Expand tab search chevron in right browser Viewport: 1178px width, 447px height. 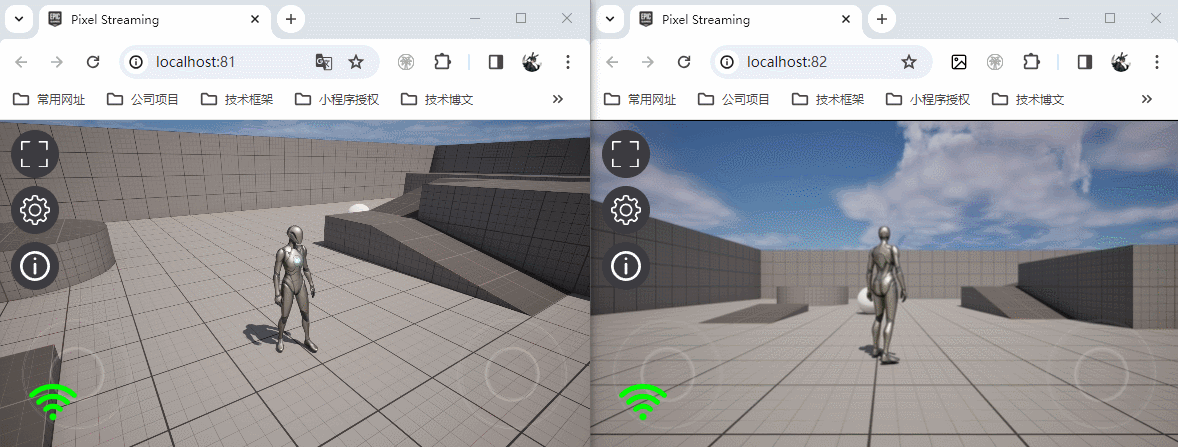tap(610, 20)
